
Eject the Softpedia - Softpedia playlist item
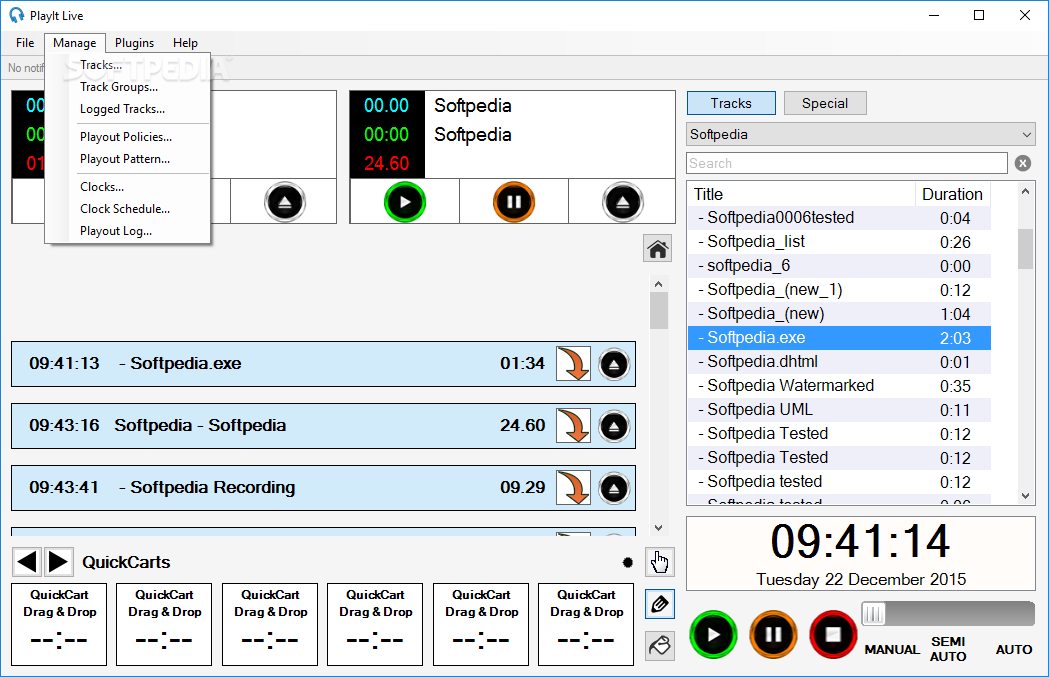tap(614, 426)
